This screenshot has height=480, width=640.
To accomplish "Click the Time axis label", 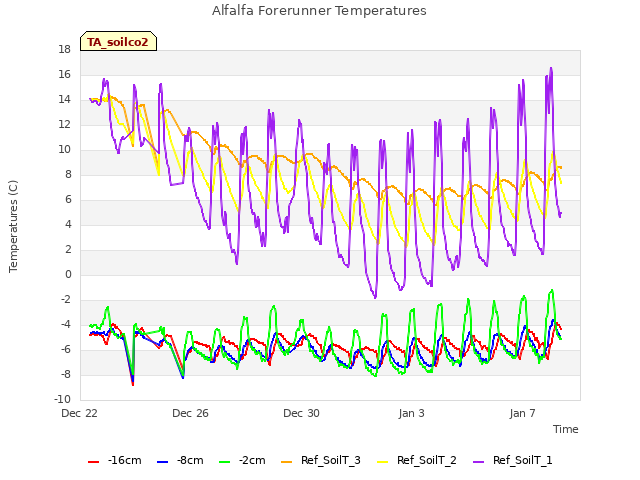I will click(566, 429).
